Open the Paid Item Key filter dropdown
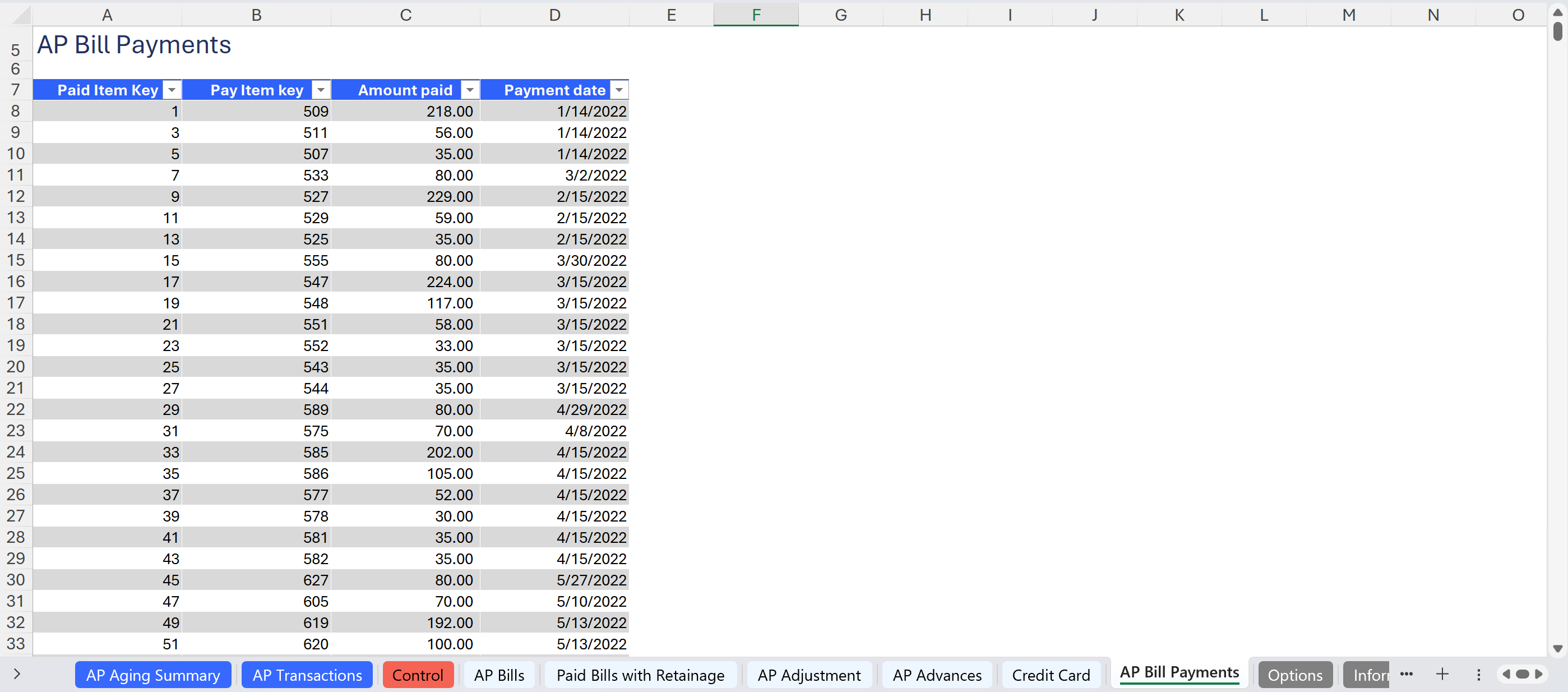 coord(172,90)
